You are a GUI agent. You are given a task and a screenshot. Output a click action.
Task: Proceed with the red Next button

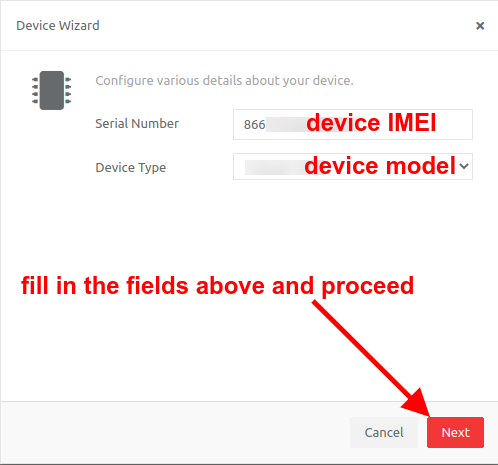point(455,432)
